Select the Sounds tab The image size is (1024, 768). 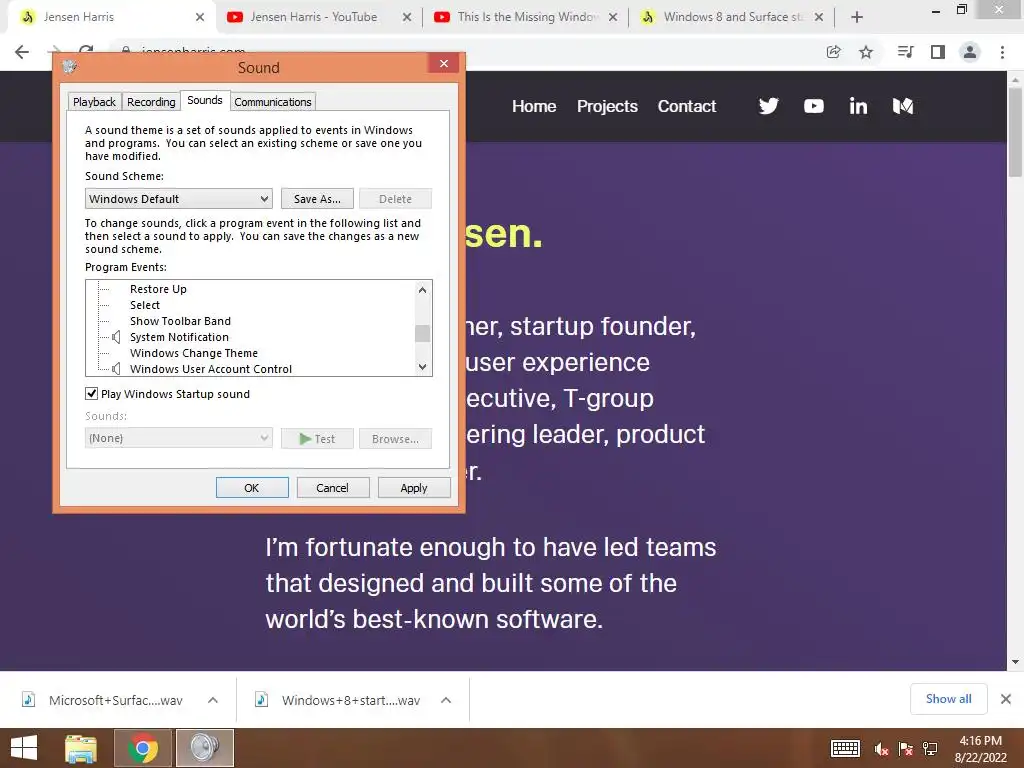[x=205, y=100]
